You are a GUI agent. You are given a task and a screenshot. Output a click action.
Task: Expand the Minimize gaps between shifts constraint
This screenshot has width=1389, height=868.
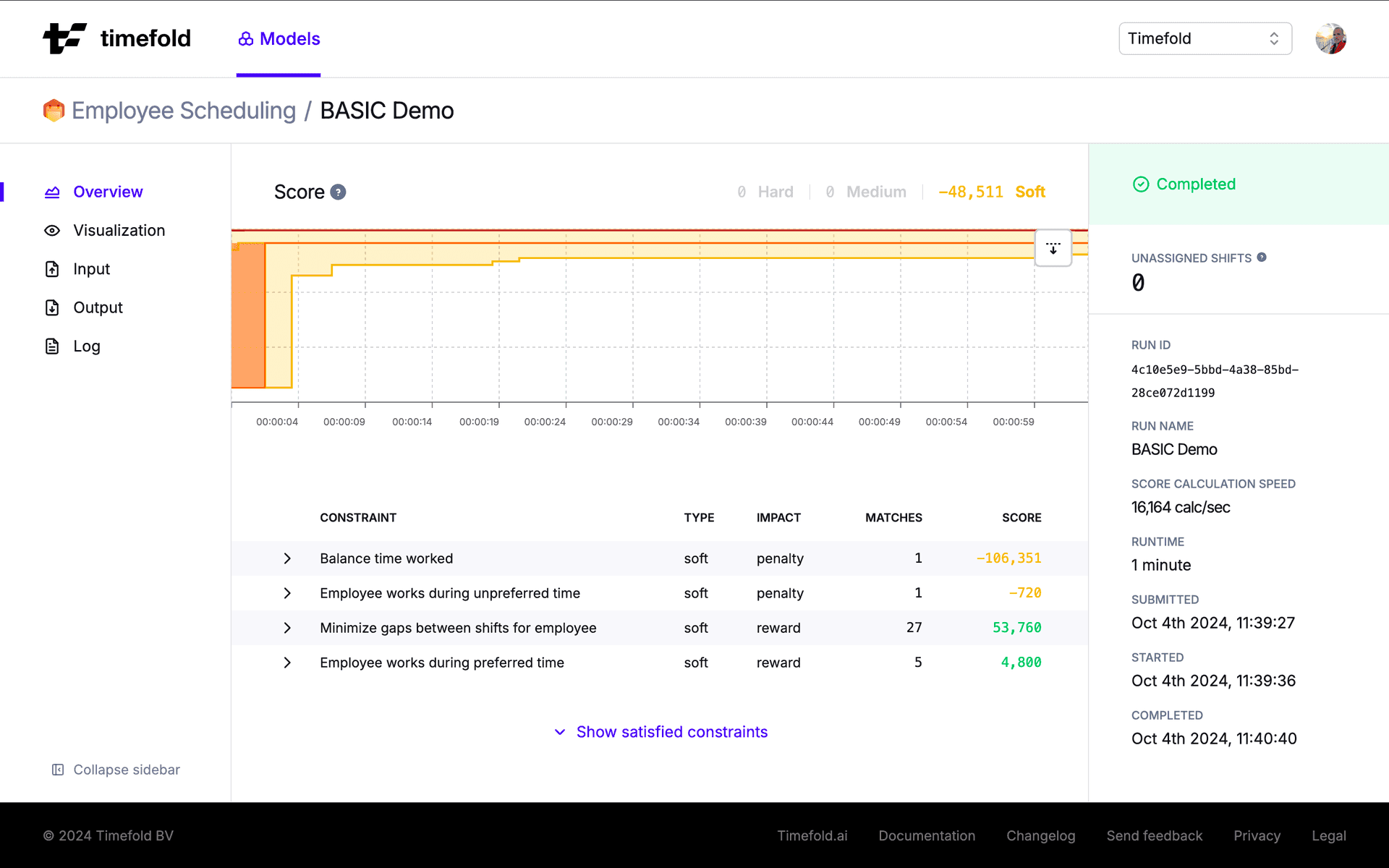287,628
